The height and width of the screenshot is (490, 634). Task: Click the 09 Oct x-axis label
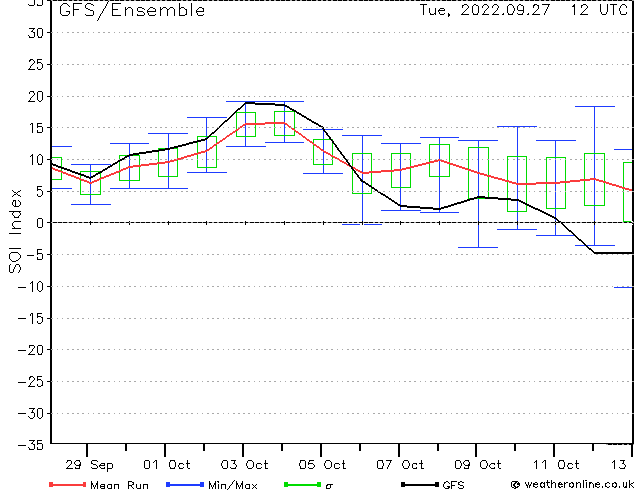tap(478, 465)
